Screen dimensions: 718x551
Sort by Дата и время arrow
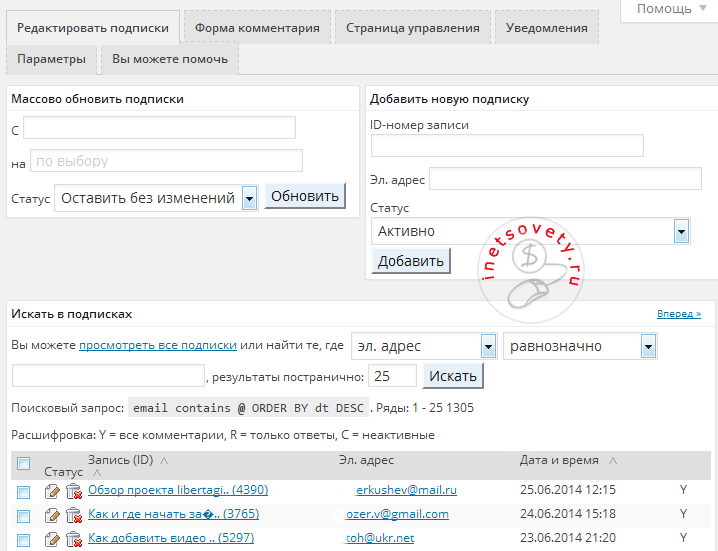click(613, 461)
